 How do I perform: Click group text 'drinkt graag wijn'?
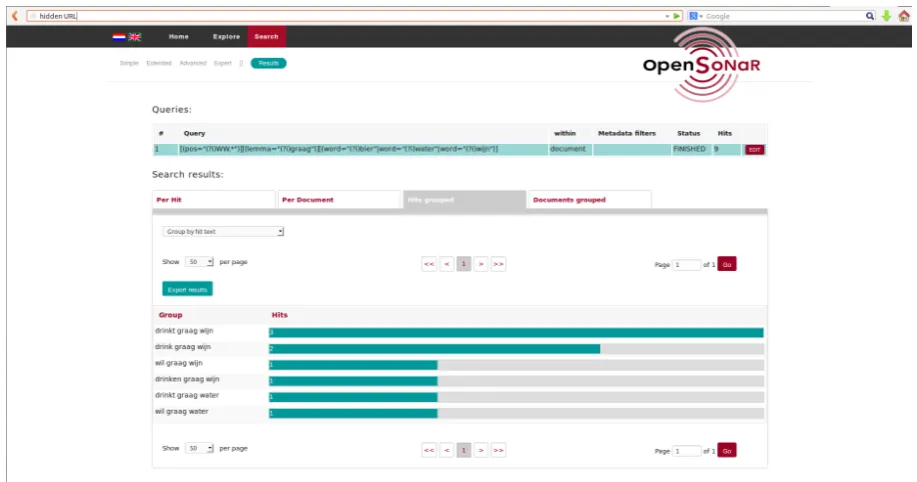pos(184,331)
